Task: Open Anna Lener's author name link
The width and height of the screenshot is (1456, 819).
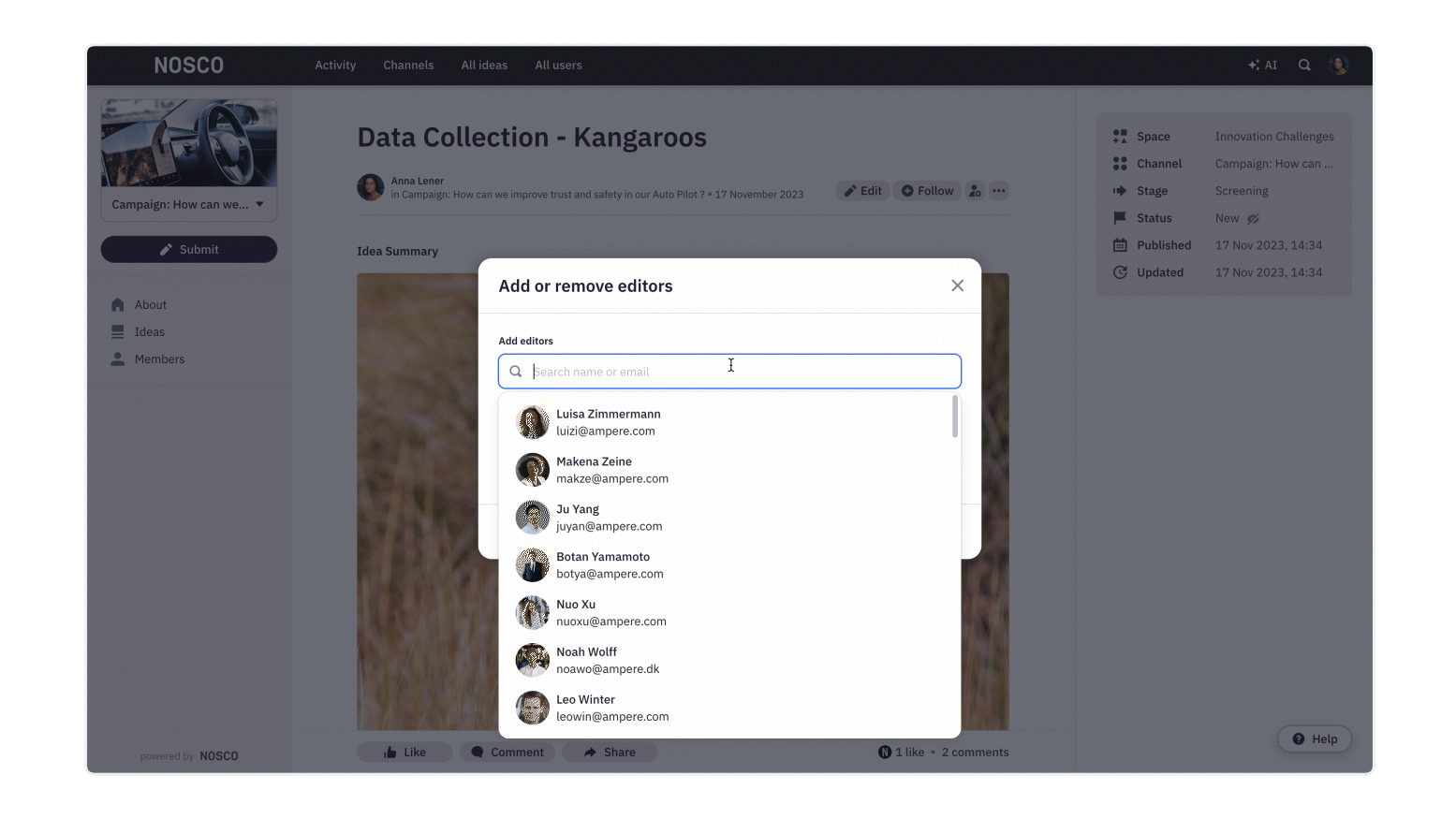Action: pos(418,181)
